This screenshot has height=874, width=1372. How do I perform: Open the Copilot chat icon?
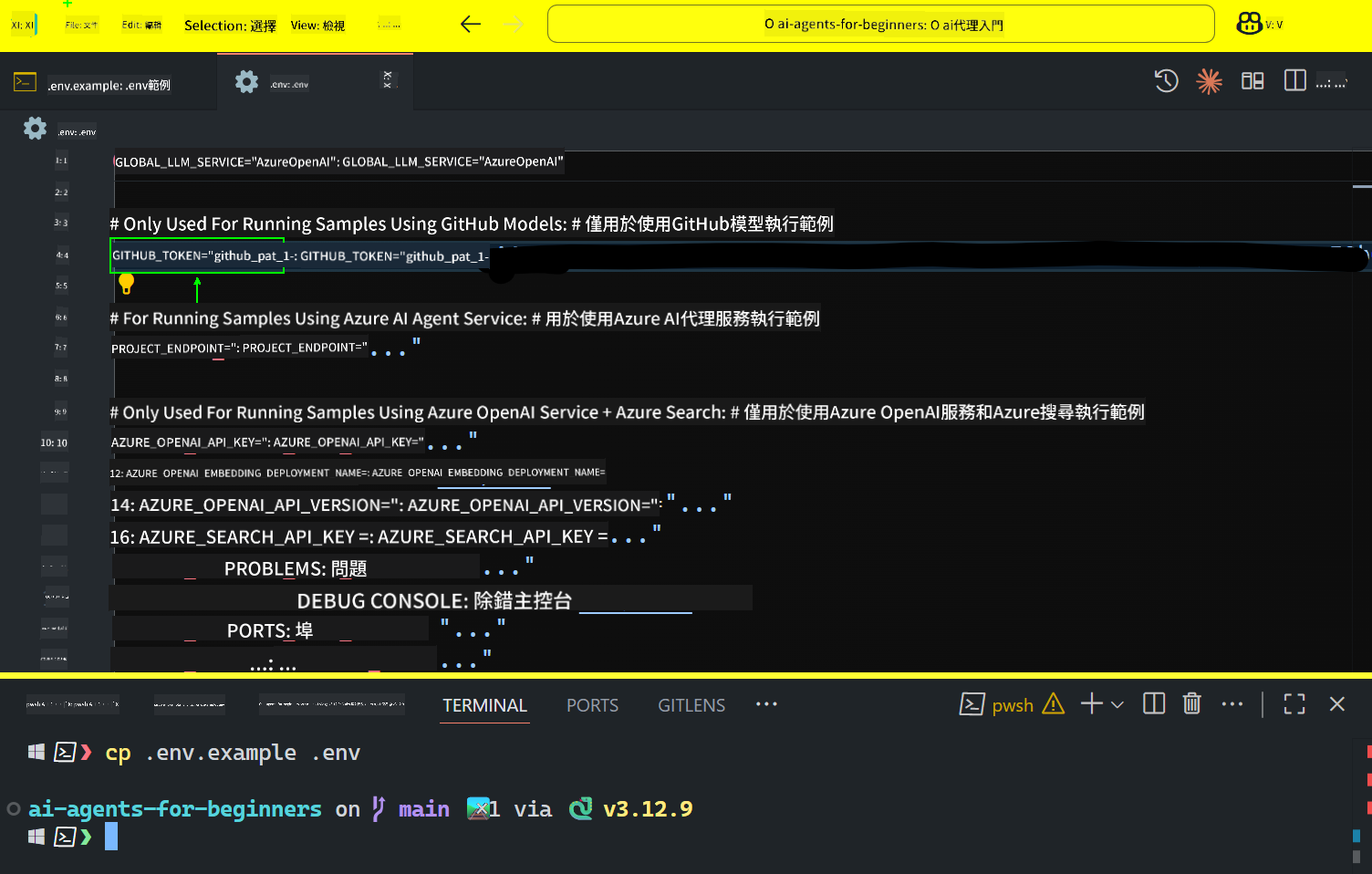tap(1250, 24)
